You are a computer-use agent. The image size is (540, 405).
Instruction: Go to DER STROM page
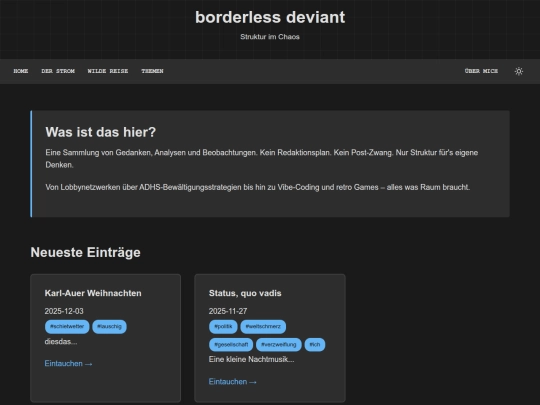[58, 71]
